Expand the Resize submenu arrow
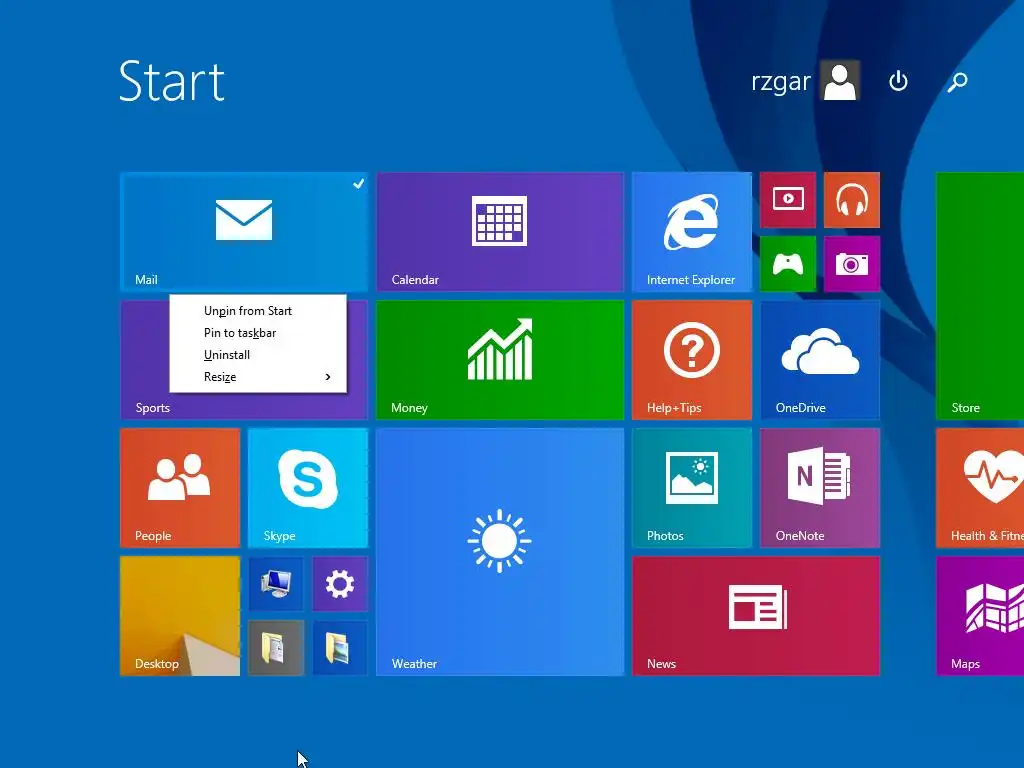The width and height of the screenshot is (1024, 768). click(x=328, y=377)
